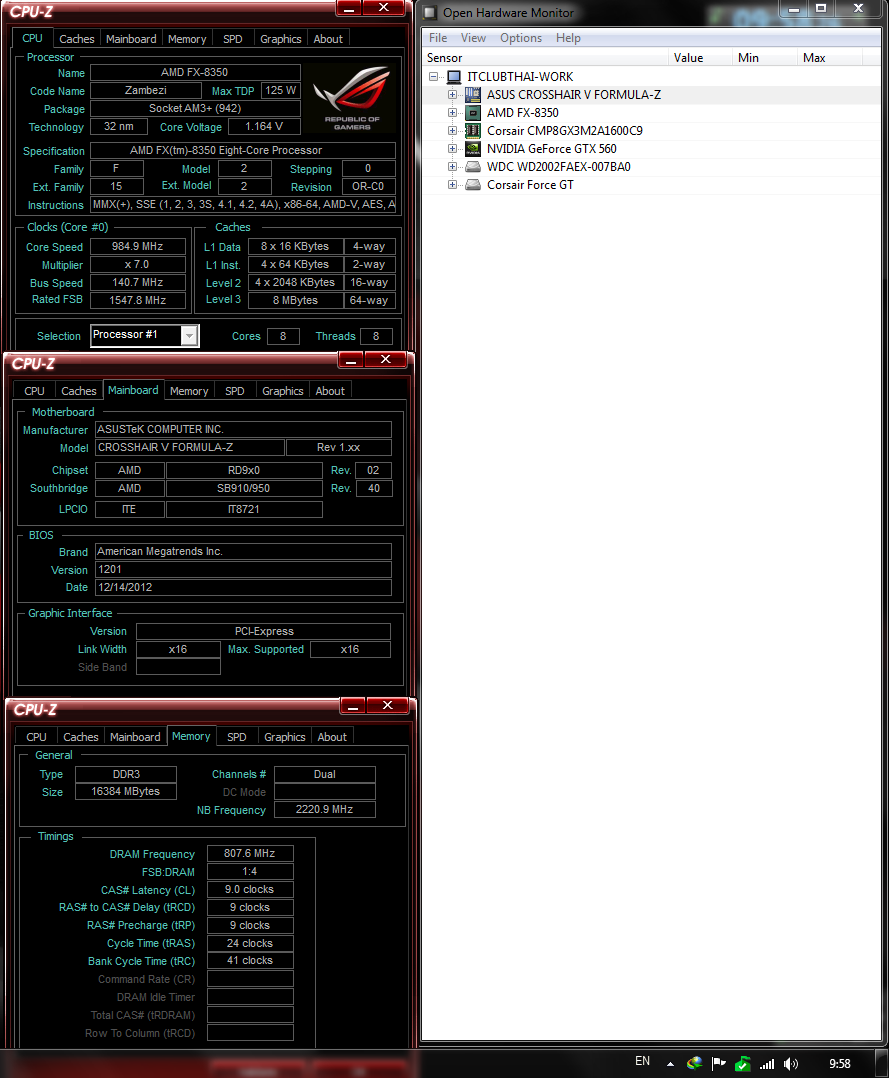Click the Show Desktop button at taskbar edge
This screenshot has height=1080, width=889.
click(881, 1064)
